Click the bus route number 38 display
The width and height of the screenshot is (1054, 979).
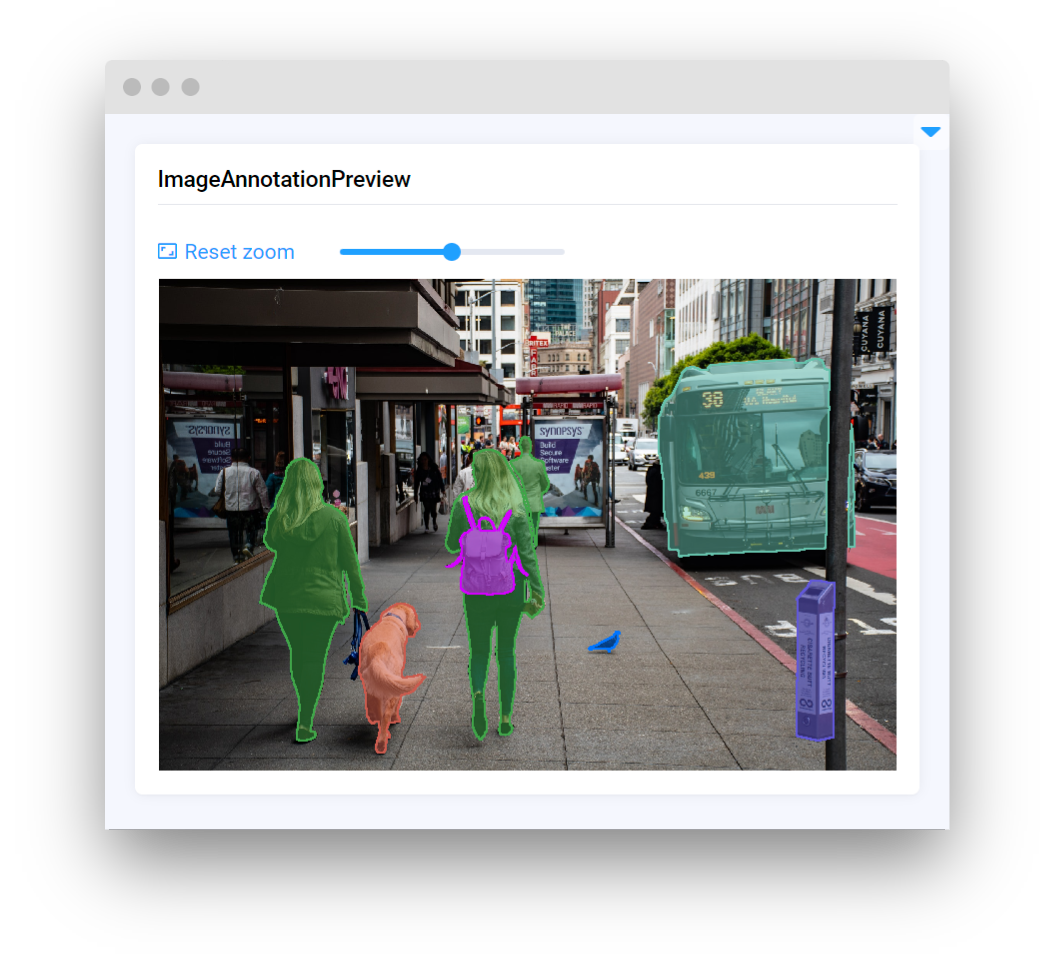coord(712,400)
